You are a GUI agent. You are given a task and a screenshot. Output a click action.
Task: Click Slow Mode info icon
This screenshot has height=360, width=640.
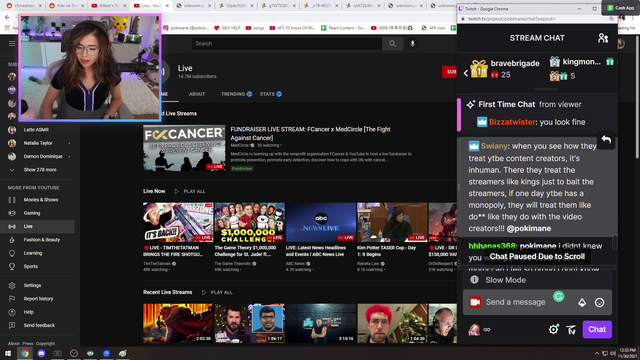[474, 280]
